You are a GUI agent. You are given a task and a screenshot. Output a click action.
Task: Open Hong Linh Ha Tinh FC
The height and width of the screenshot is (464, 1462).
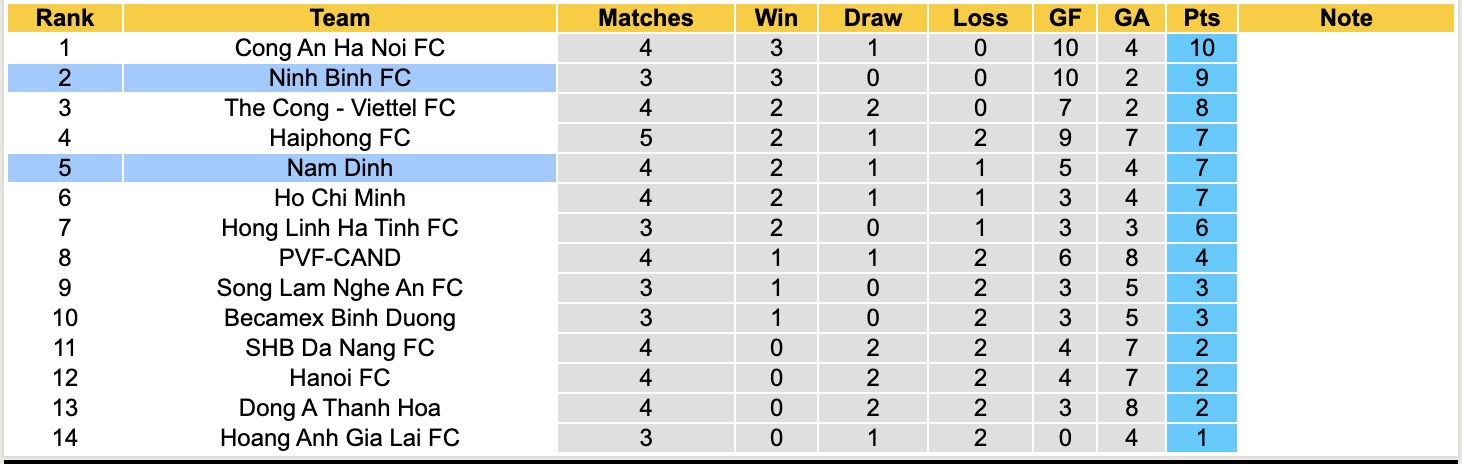click(340, 228)
